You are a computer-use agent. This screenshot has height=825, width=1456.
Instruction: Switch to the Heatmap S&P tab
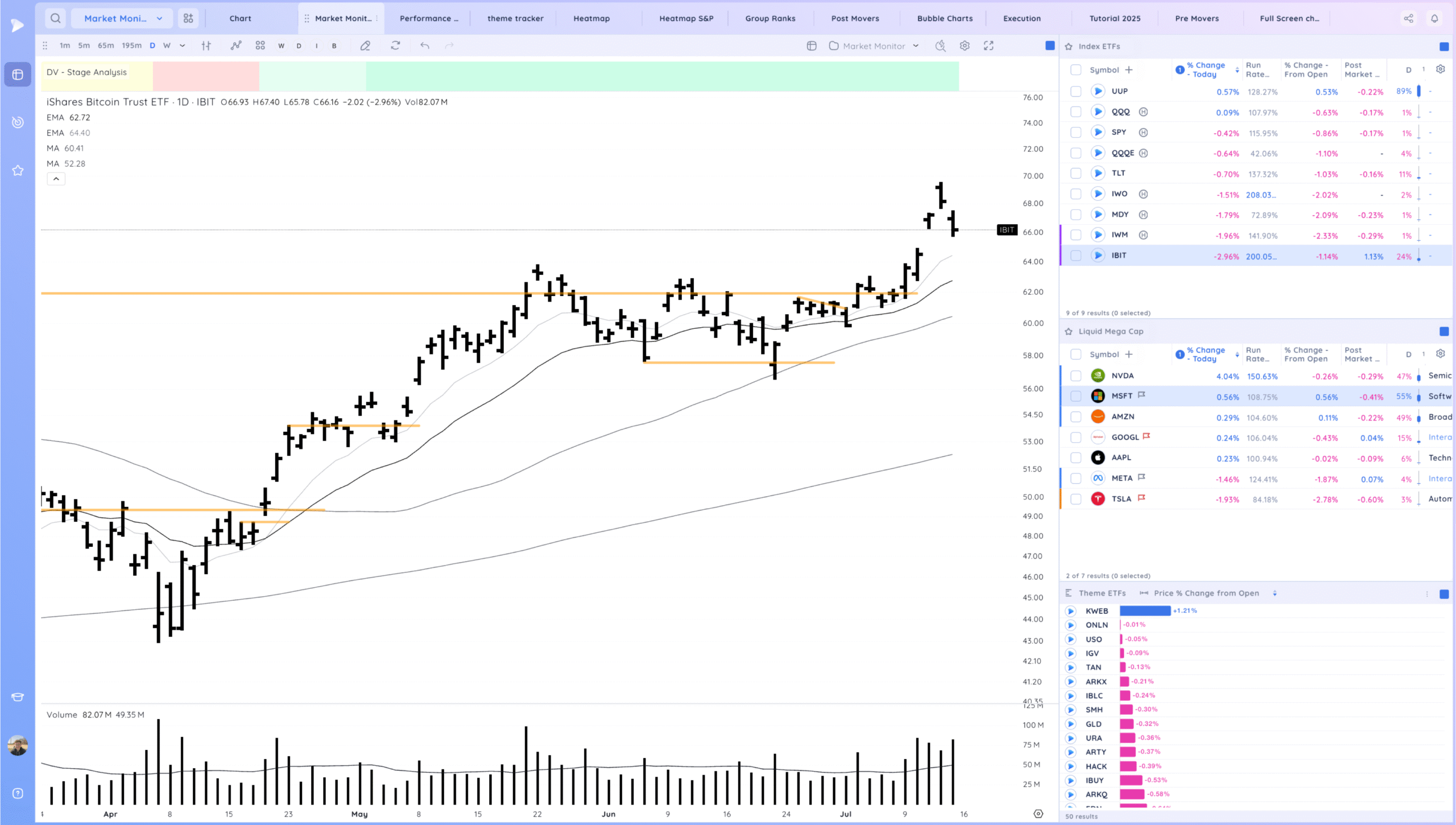click(686, 18)
